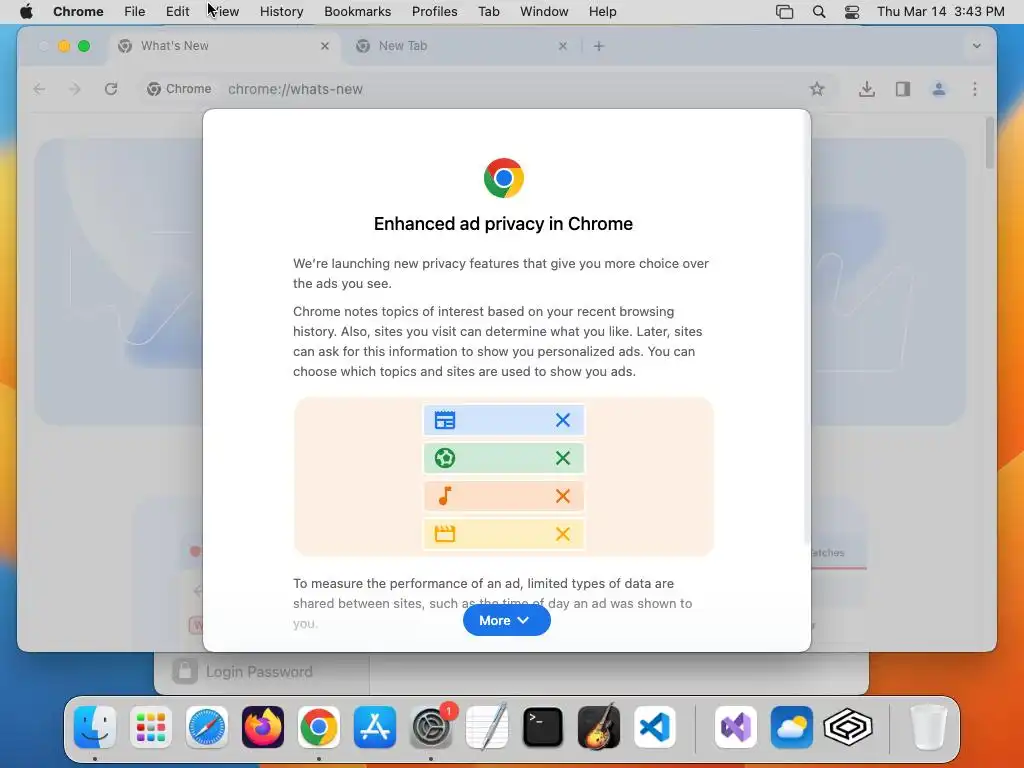Click the yellow minimize window button
Viewport: 1024px width, 768px height.
coord(64,46)
